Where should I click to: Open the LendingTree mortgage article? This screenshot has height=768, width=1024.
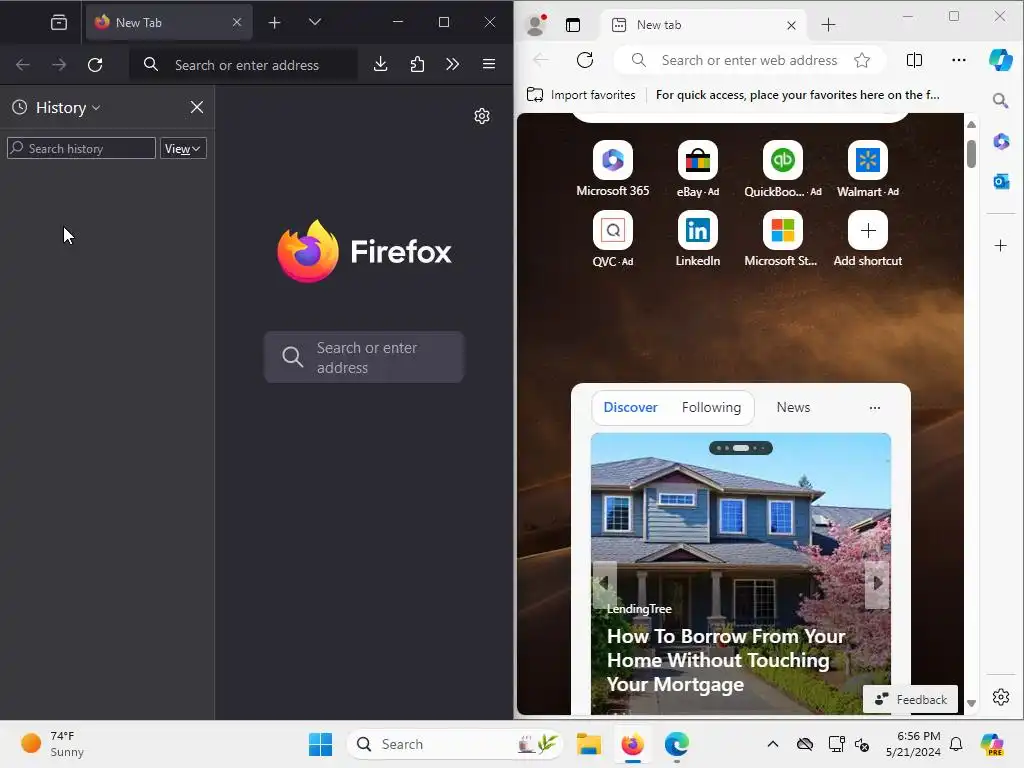(726, 660)
